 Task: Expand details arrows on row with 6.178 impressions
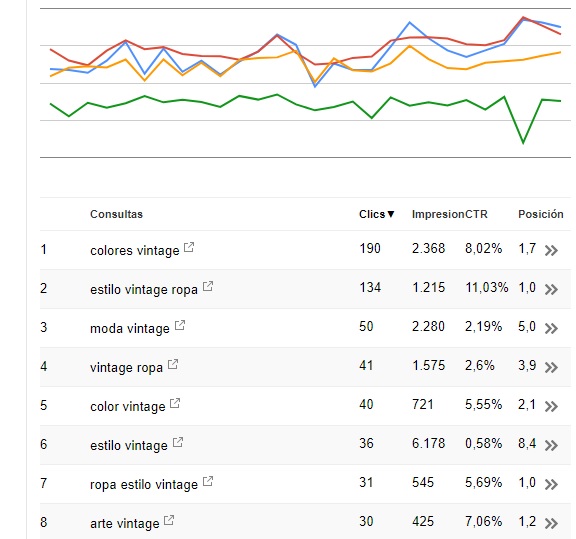click(x=551, y=446)
